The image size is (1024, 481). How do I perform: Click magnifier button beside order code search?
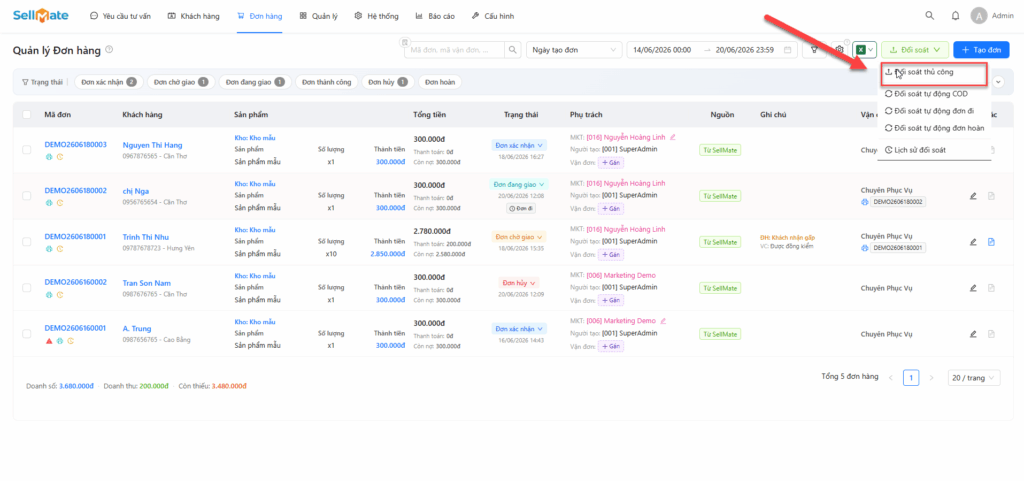click(513, 50)
